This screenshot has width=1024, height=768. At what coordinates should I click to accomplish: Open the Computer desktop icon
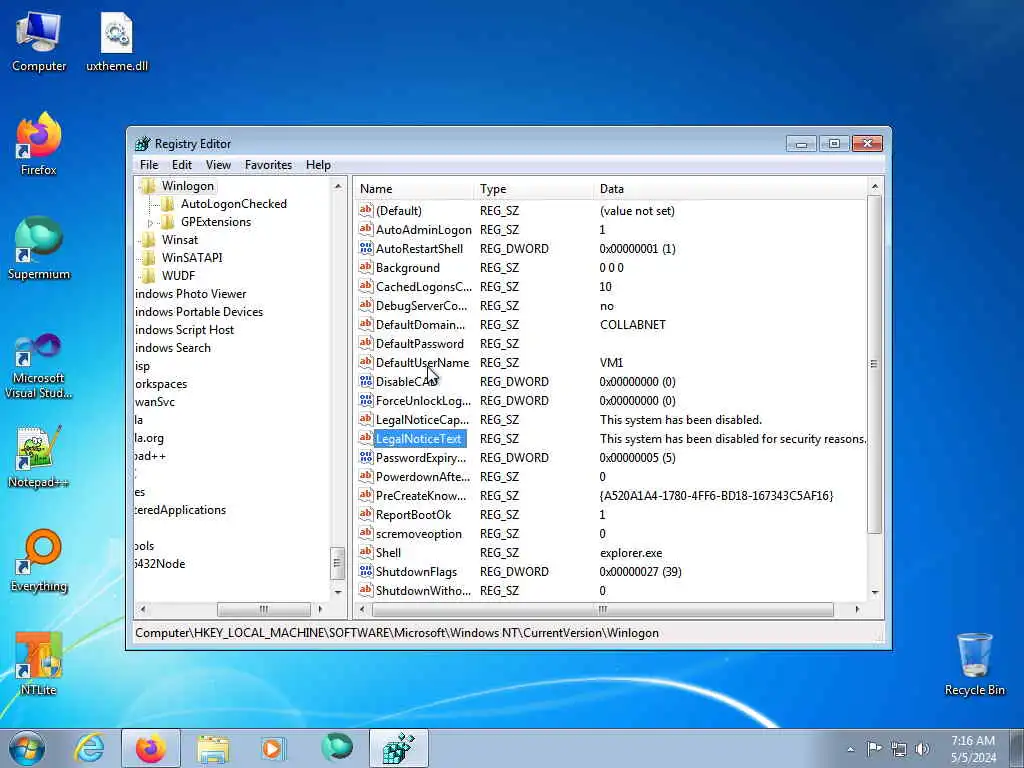[39, 42]
